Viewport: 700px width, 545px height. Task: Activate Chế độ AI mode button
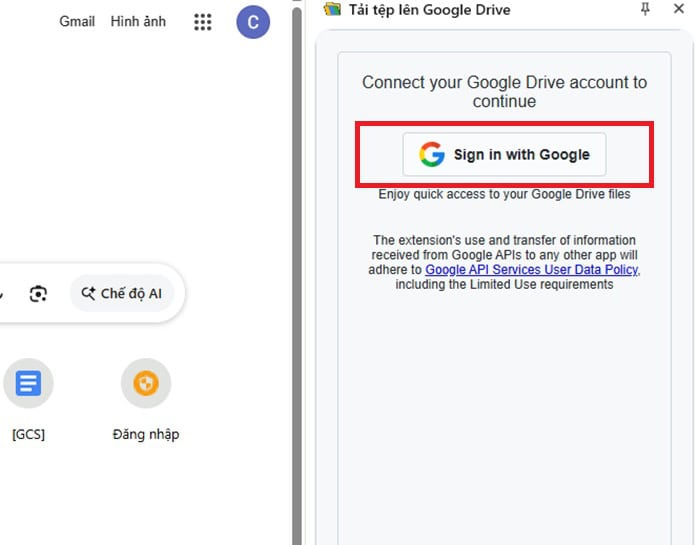[121, 293]
